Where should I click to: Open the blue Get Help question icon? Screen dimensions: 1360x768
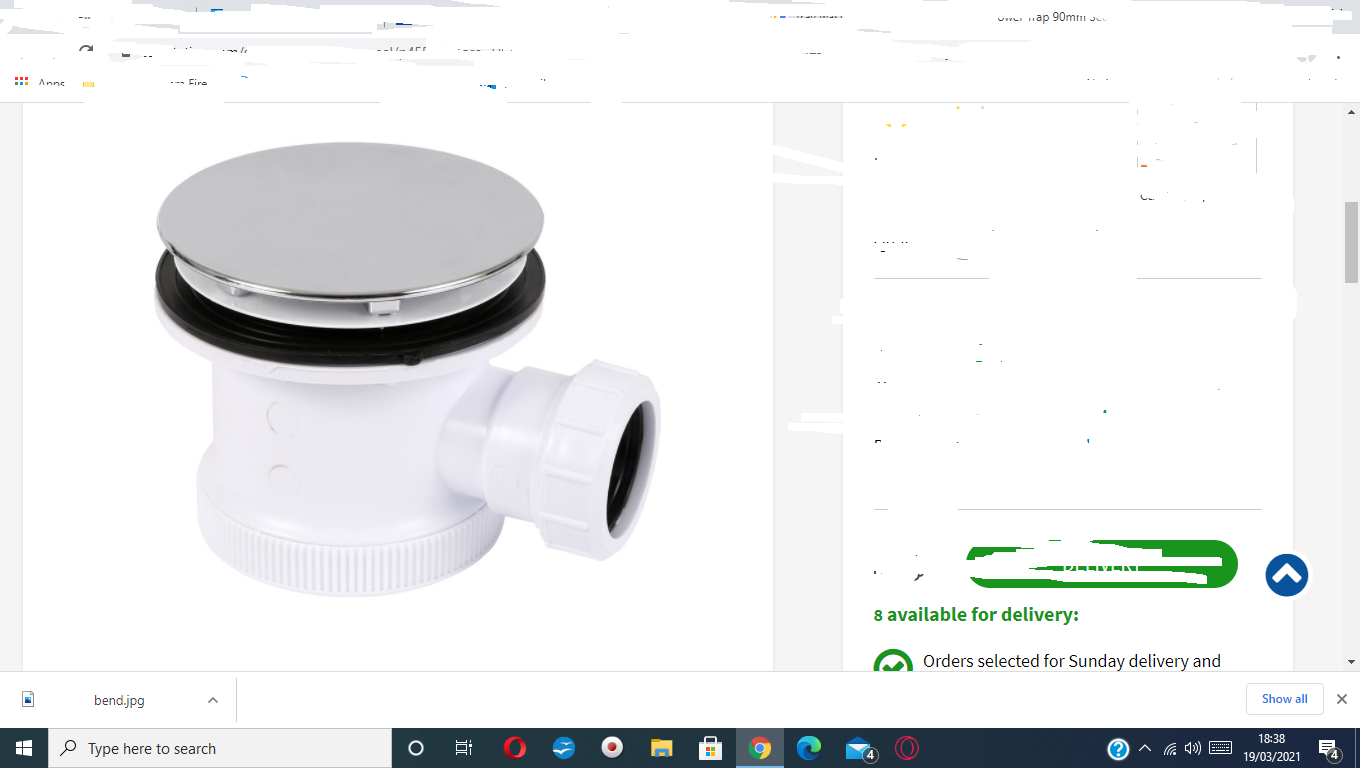click(1118, 748)
